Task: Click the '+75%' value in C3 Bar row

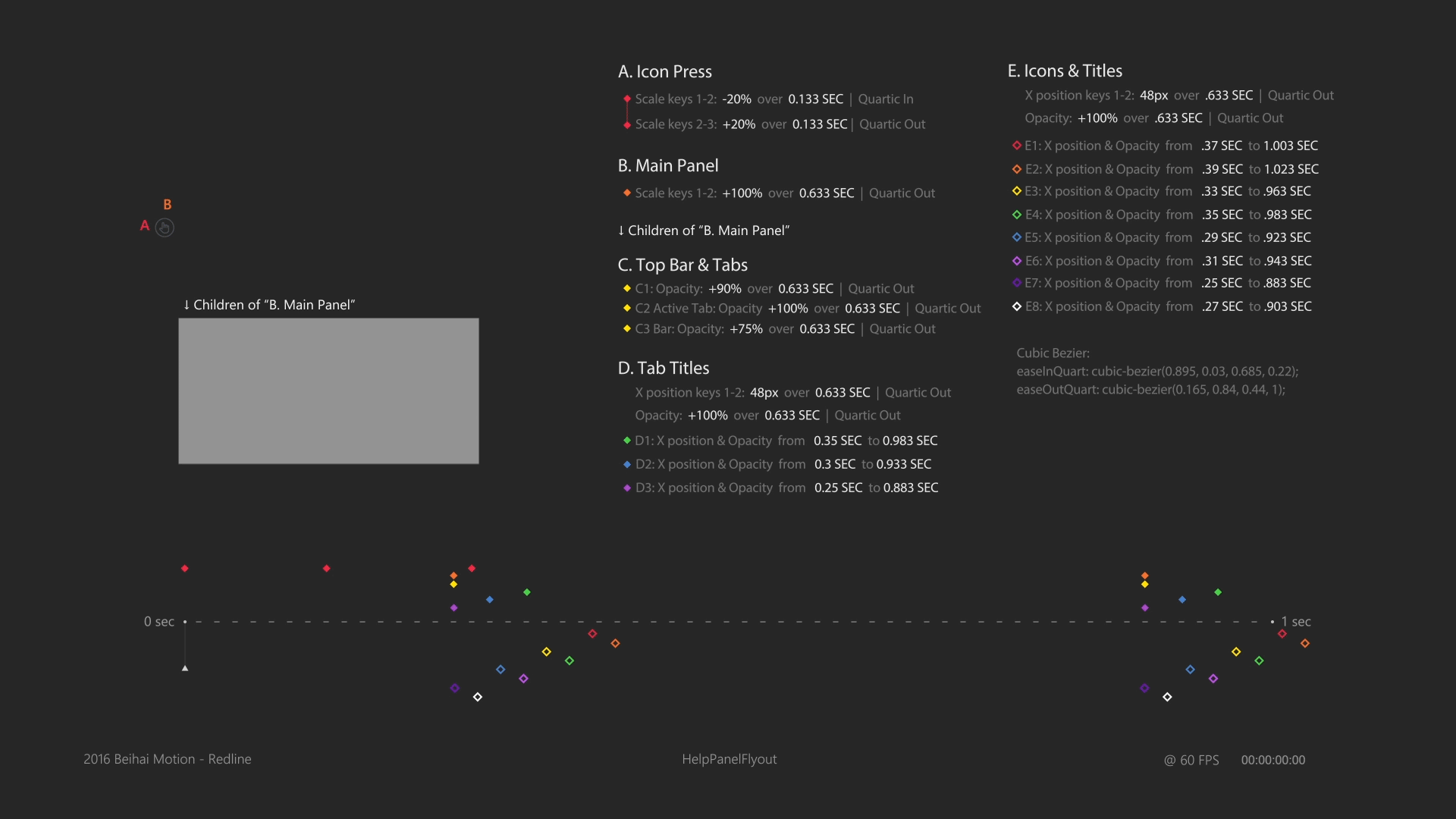Action: tap(746, 329)
